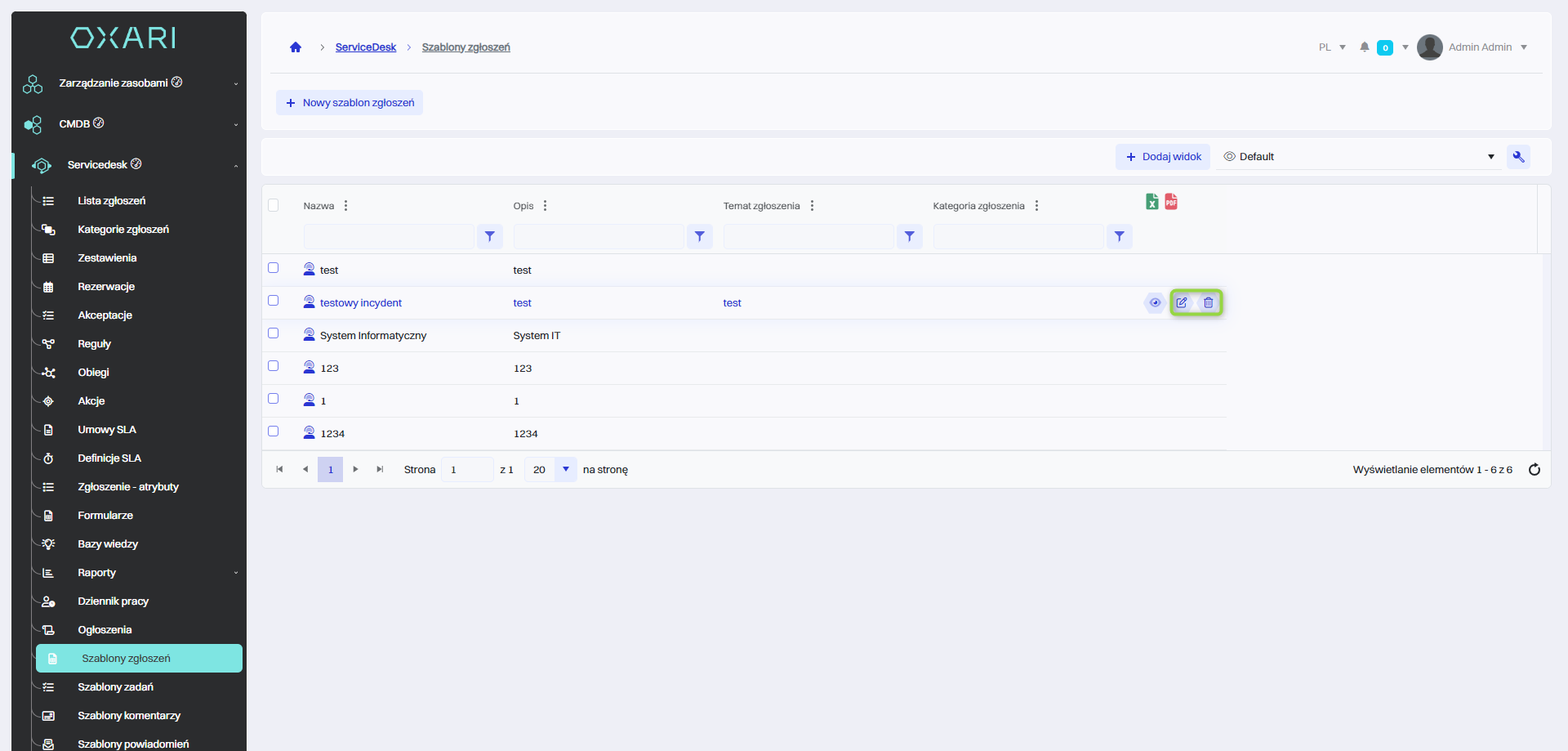Select the checkbox for row 1234

pos(274,431)
